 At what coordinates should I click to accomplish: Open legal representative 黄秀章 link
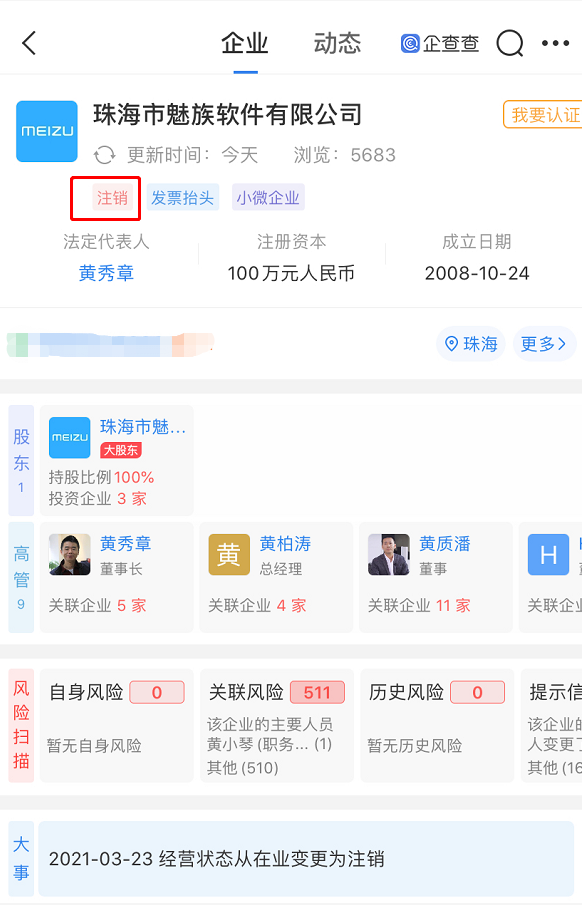[x=106, y=273]
